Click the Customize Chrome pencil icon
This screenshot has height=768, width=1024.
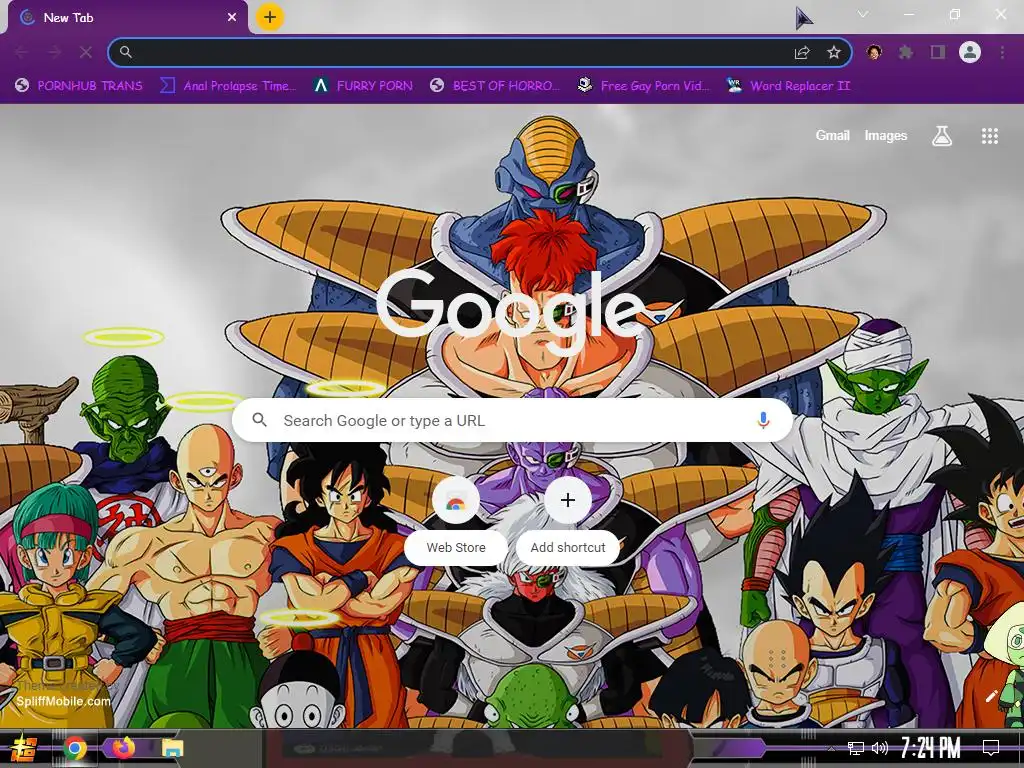tap(991, 696)
